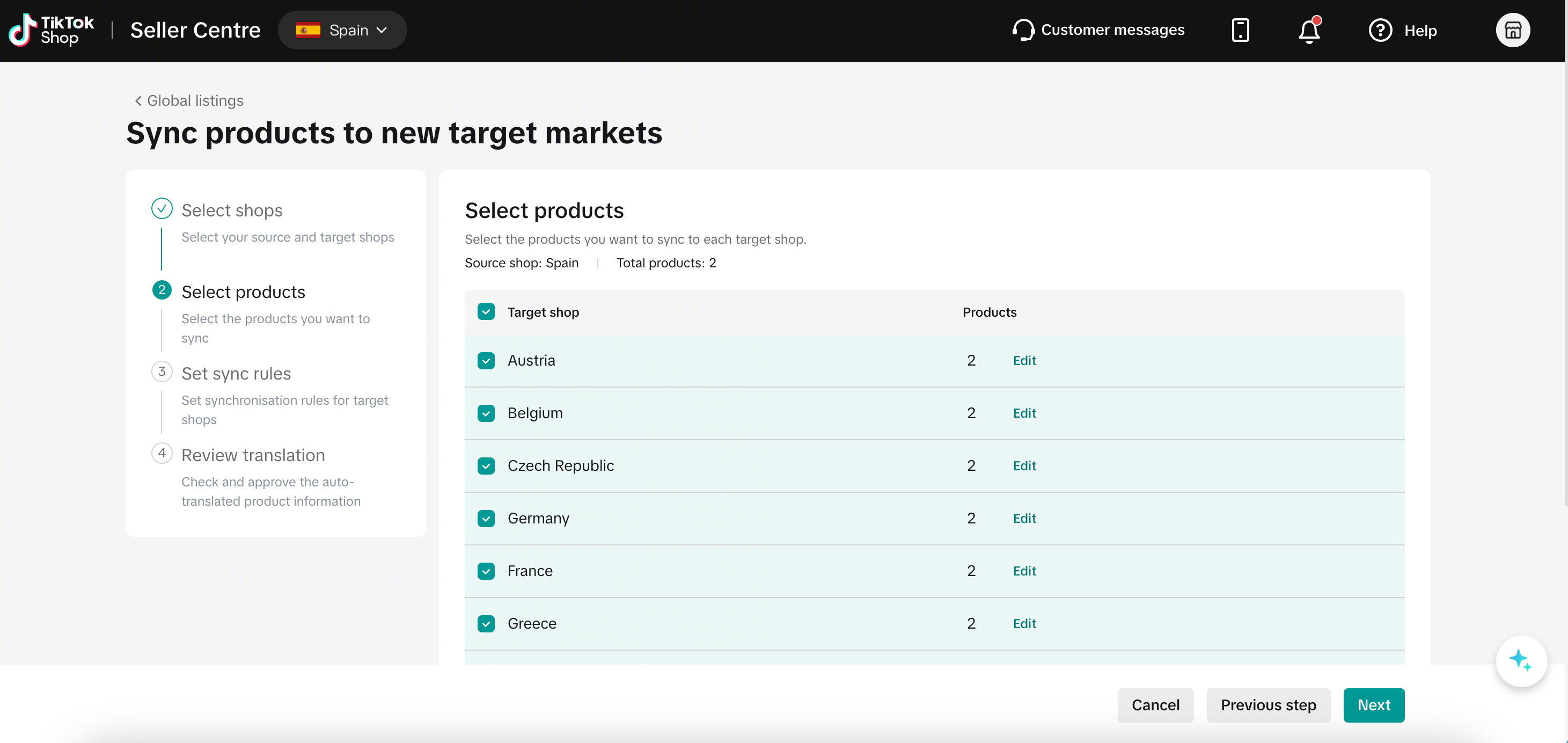Expand the Spain market dropdown

[x=342, y=30]
